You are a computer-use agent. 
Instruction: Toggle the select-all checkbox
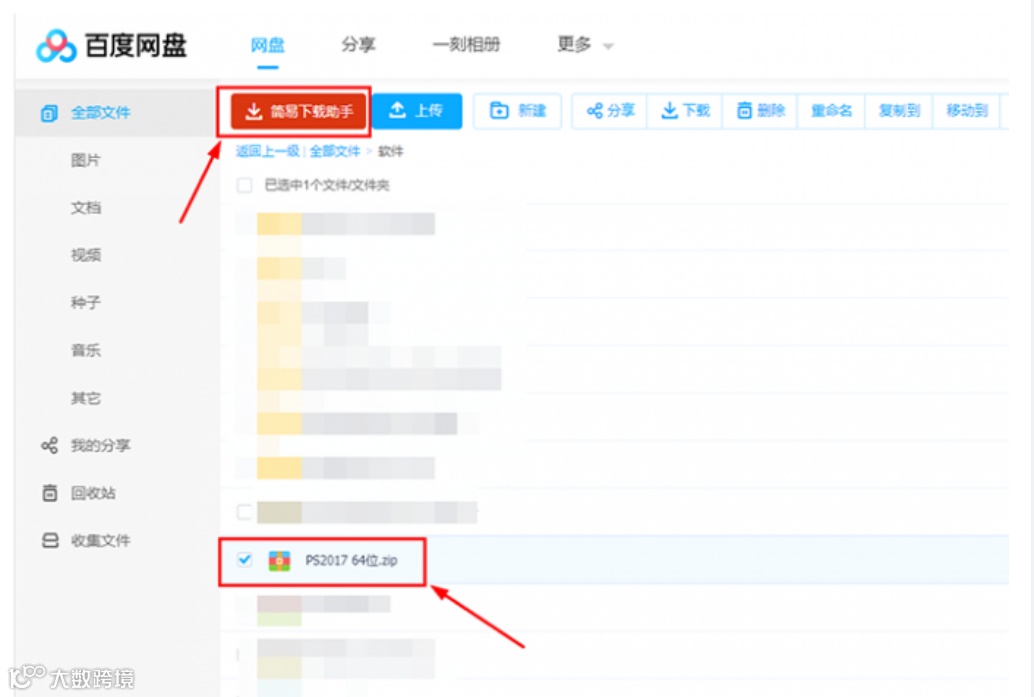click(x=244, y=185)
